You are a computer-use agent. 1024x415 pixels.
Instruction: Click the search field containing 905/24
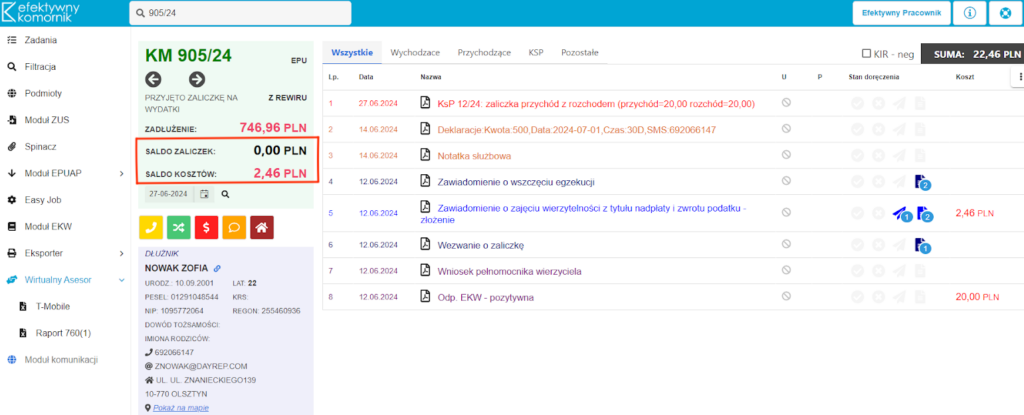click(x=240, y=13)
